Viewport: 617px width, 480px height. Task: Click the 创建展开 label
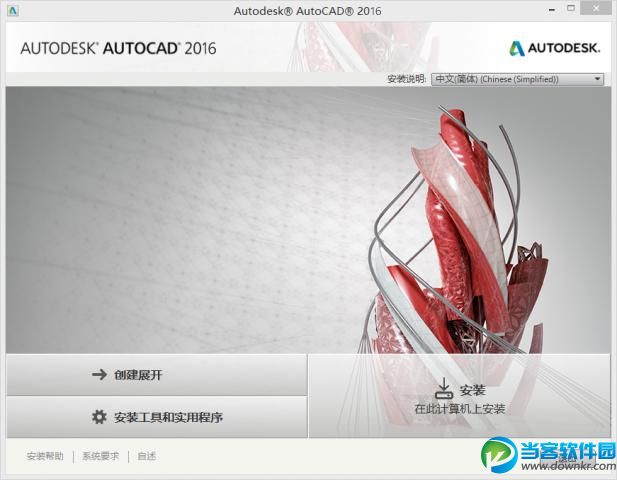point(138,375)
